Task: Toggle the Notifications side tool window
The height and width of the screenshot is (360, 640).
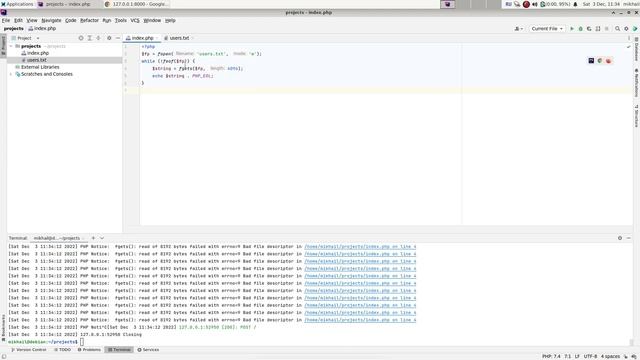Action: point(636,83)
